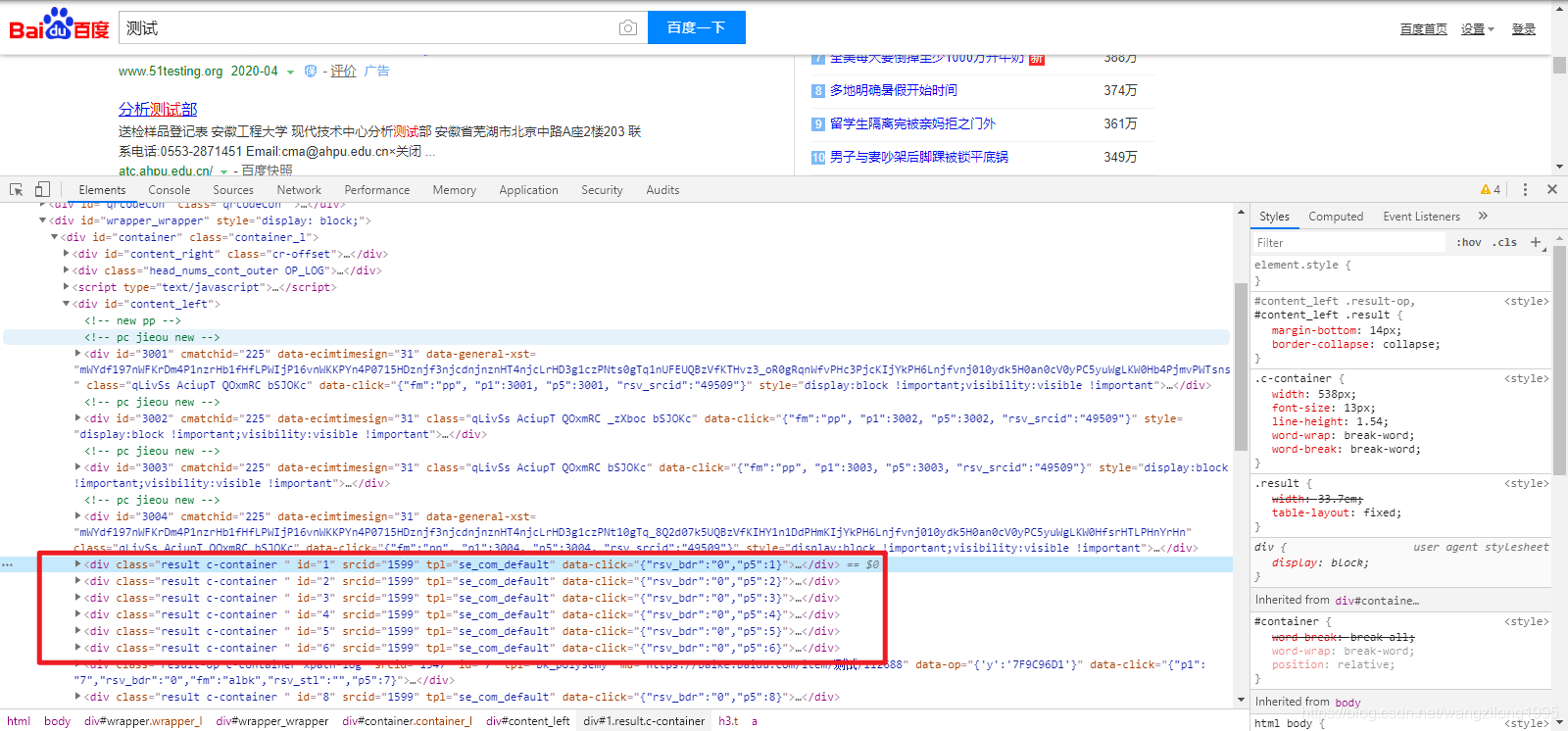Open the Network tab
Viewport: 1568px width, 731px height.
[299, 190]
